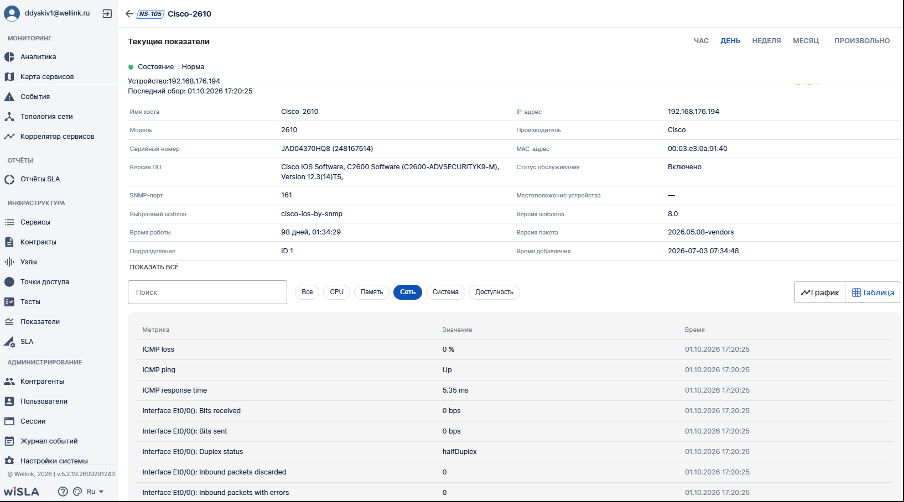Image resolution: width=904 pixels, height=502 pixels.
Task: Click IP address 192.168.176.194 value
Action: pyautogui.click(x=693, y=112)
